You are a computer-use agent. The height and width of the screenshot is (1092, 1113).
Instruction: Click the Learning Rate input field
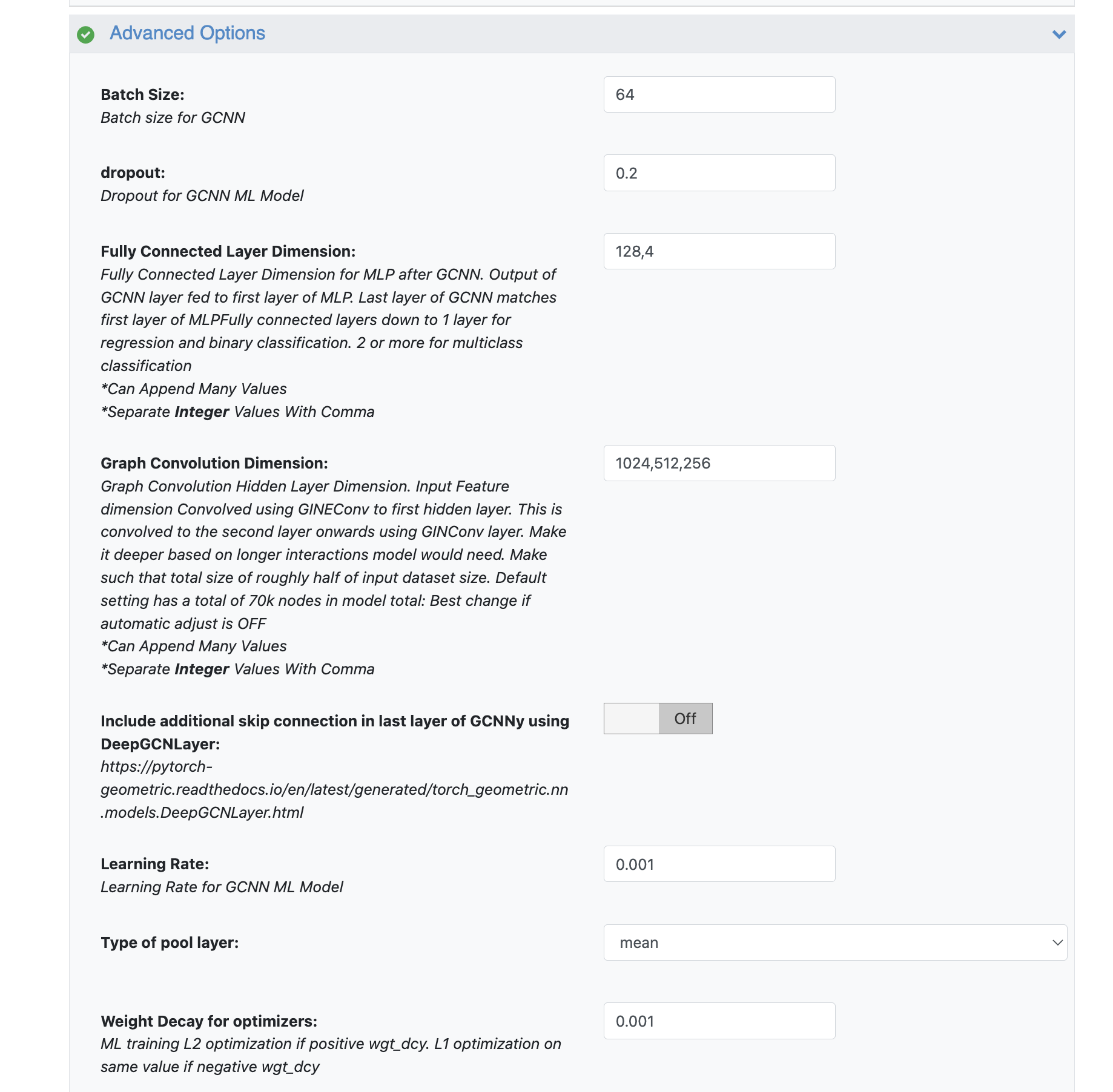(x=719, y=864)
